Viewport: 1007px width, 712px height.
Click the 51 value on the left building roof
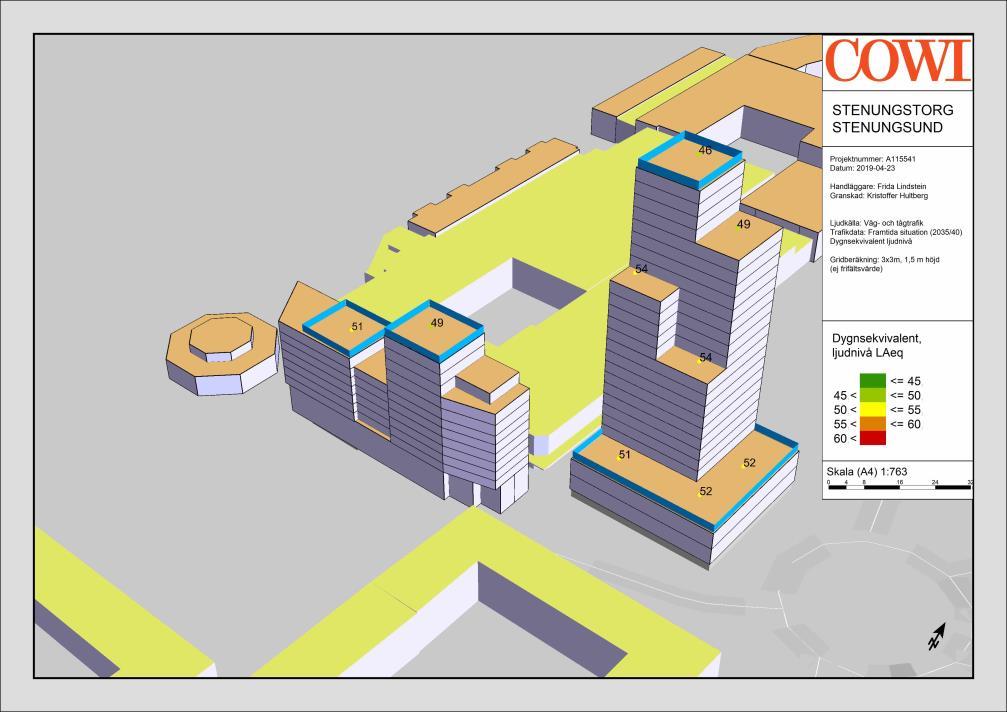pyautogui.click(x=357, y=326)
